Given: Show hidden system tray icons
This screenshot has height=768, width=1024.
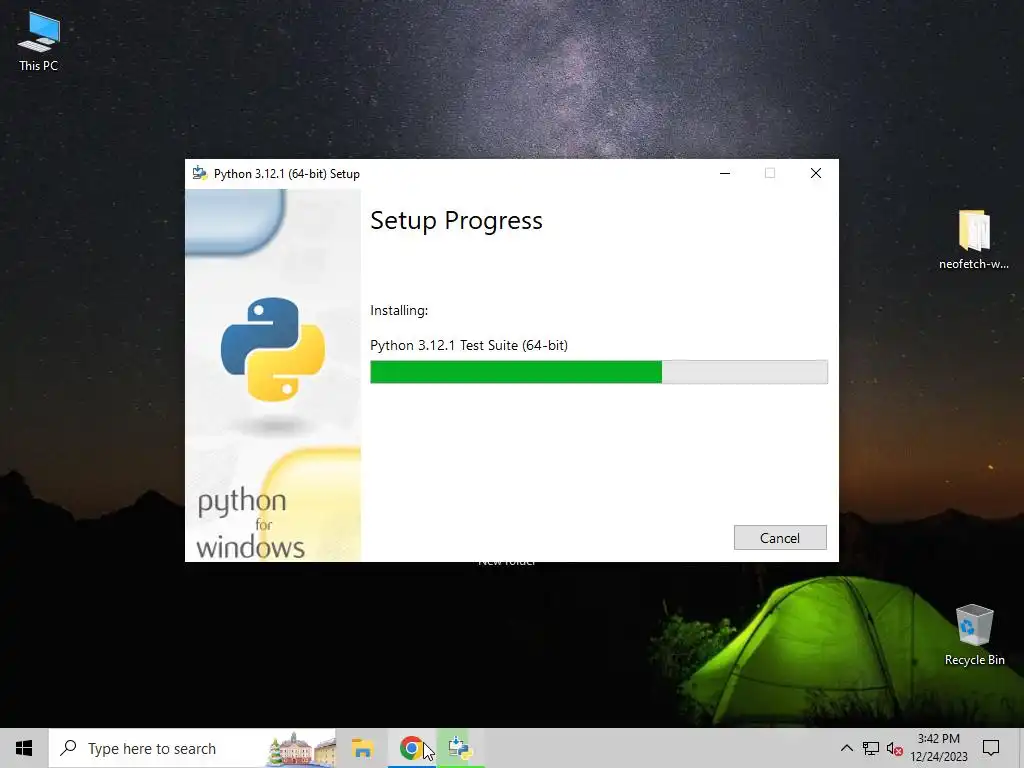Looking at the screenshot, I should coord(846,748).
